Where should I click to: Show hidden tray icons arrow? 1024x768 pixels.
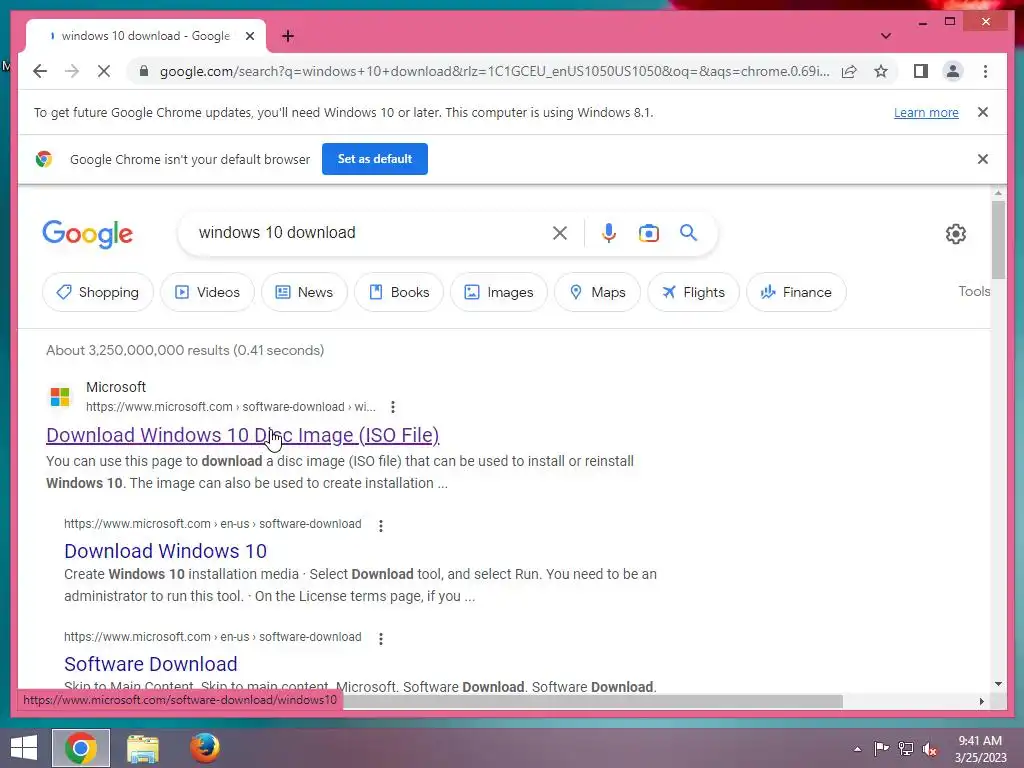857,748
